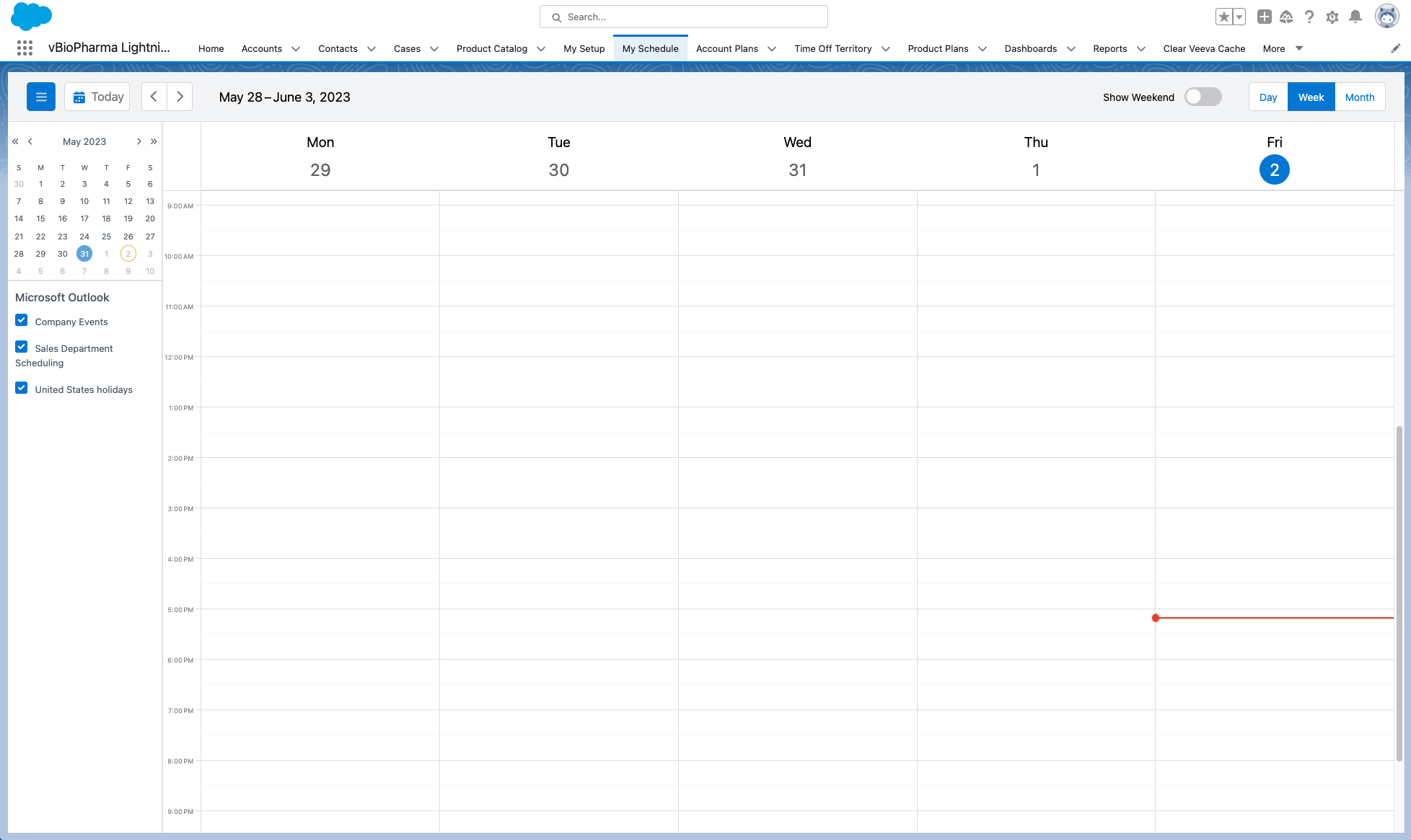Click Clear Veeva Cache link
Screen dimensions: 1411x840
(x=1204, y=48)
